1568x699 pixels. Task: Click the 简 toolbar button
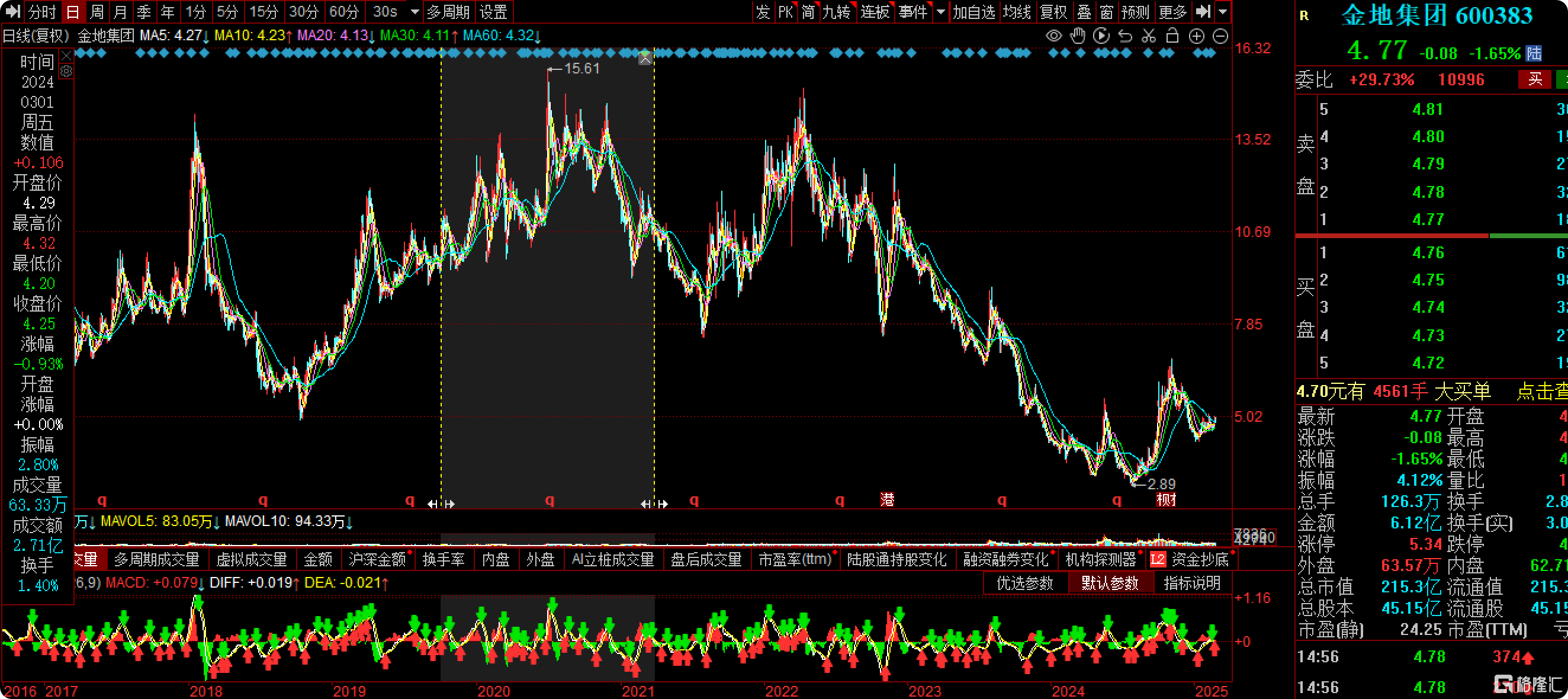(x=808, y=12)
